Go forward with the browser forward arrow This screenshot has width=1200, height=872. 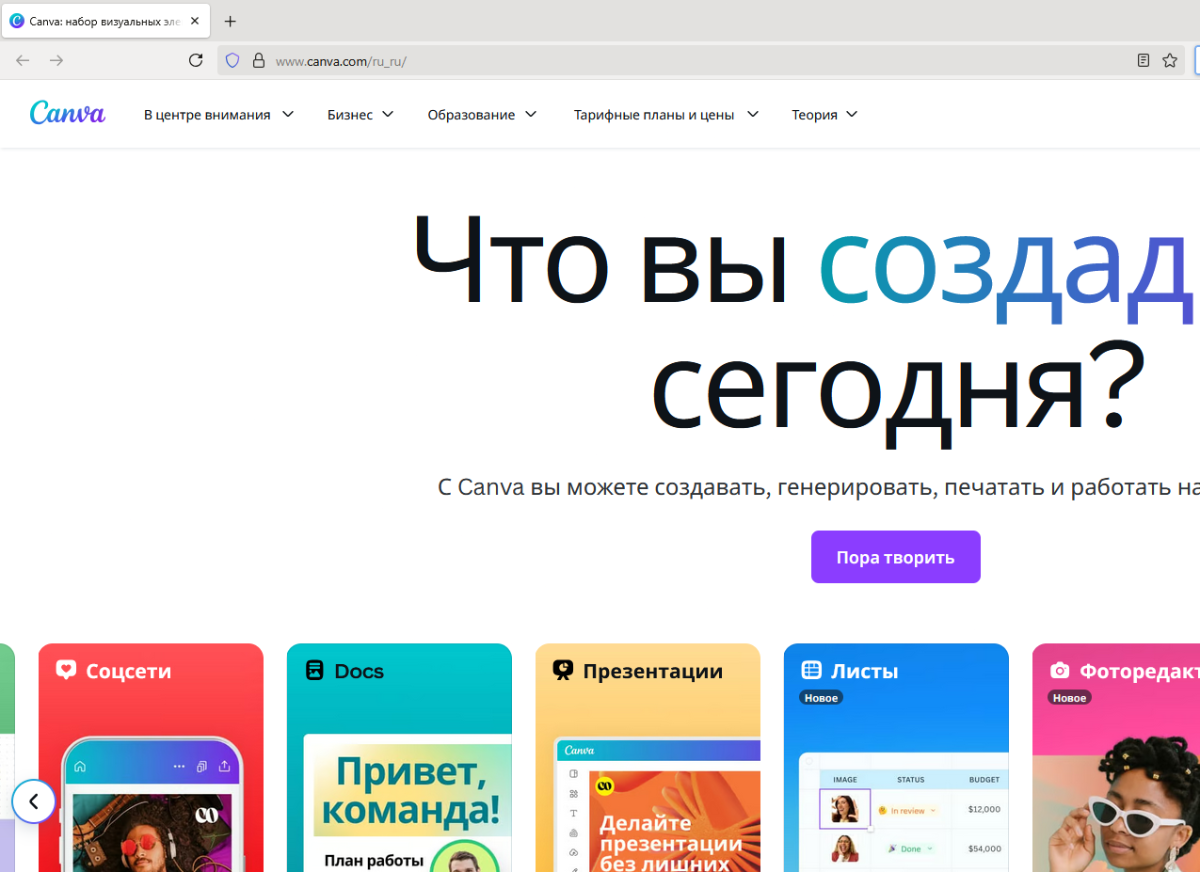tap(57, 61)
